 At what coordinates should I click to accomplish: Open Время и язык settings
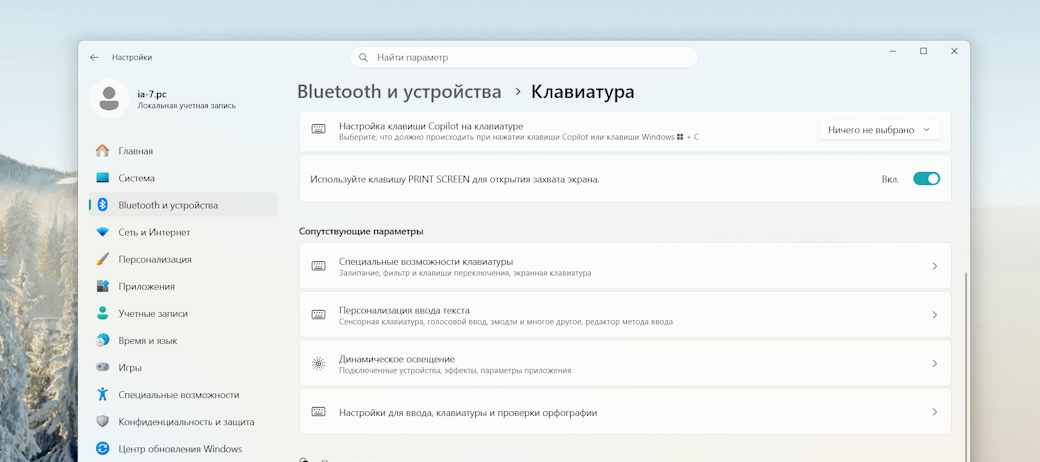pos(183,341)
